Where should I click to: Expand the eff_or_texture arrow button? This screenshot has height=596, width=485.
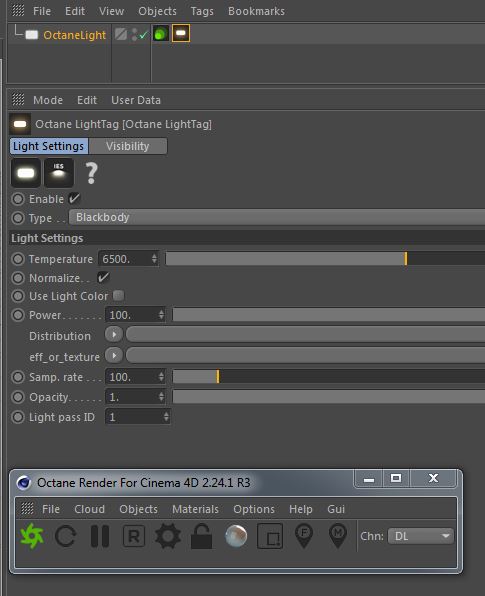coord(114,355)
